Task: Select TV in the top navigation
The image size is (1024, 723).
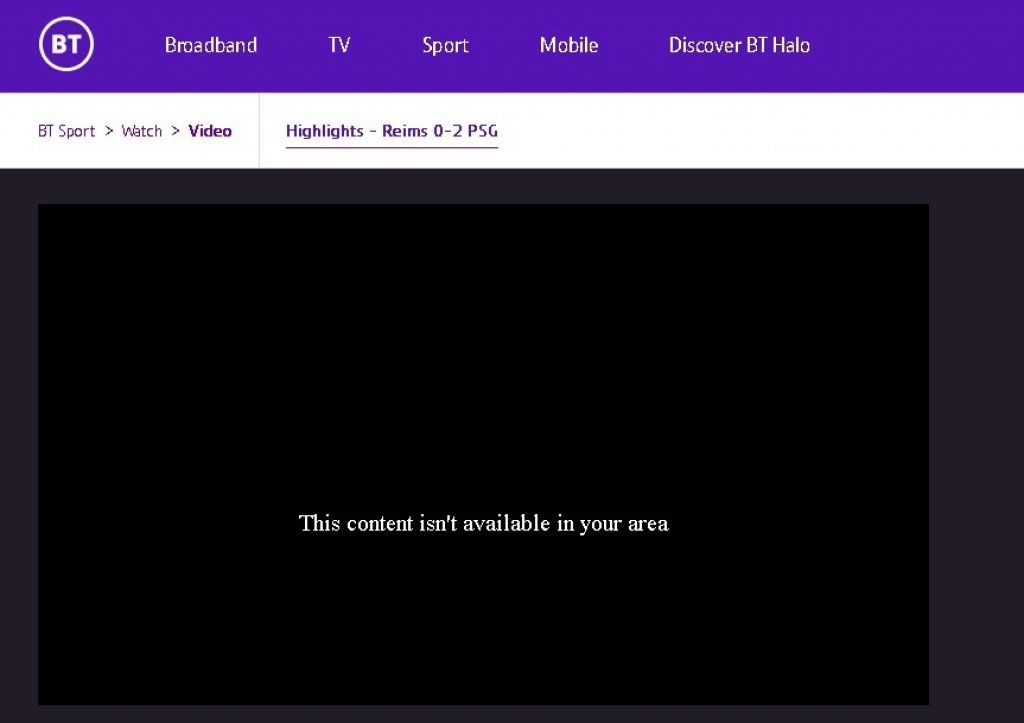Action: point(339,45)
